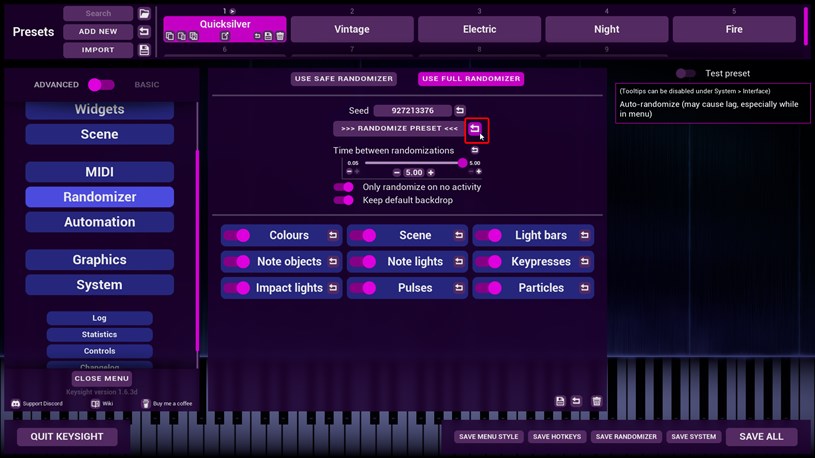Toggle Pulses randomization switch
The height and width of the screenshot is (458, 815).
[x=363, y=287]
